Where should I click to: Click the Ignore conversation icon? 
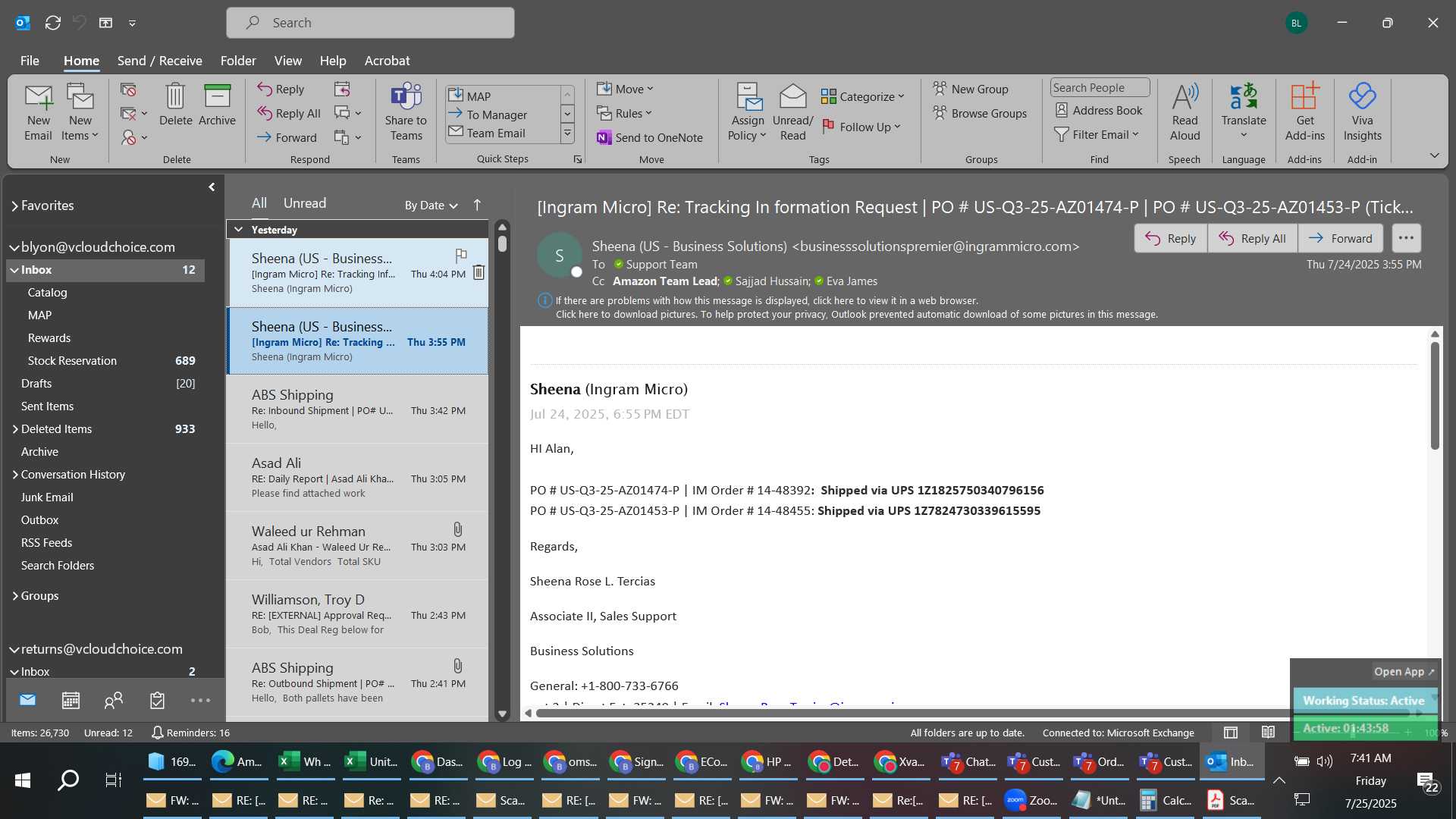128,89
